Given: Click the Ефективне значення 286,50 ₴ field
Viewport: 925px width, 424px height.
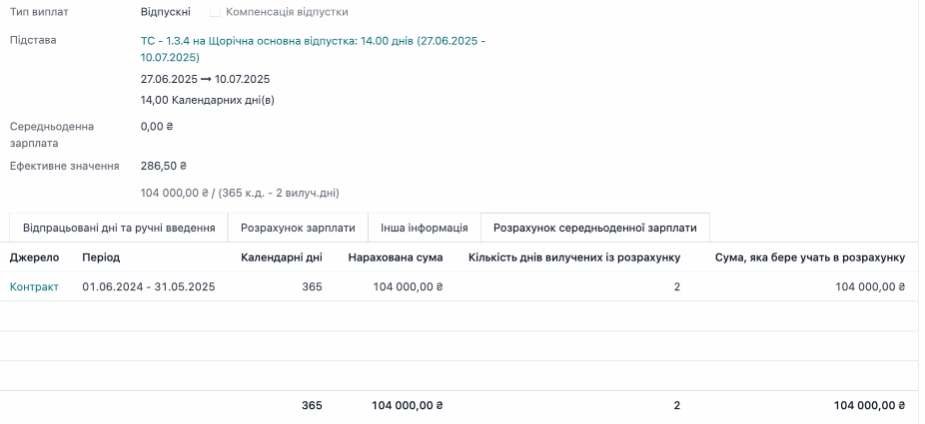Looking at the screenshot, I should click(x=164, y=166).
